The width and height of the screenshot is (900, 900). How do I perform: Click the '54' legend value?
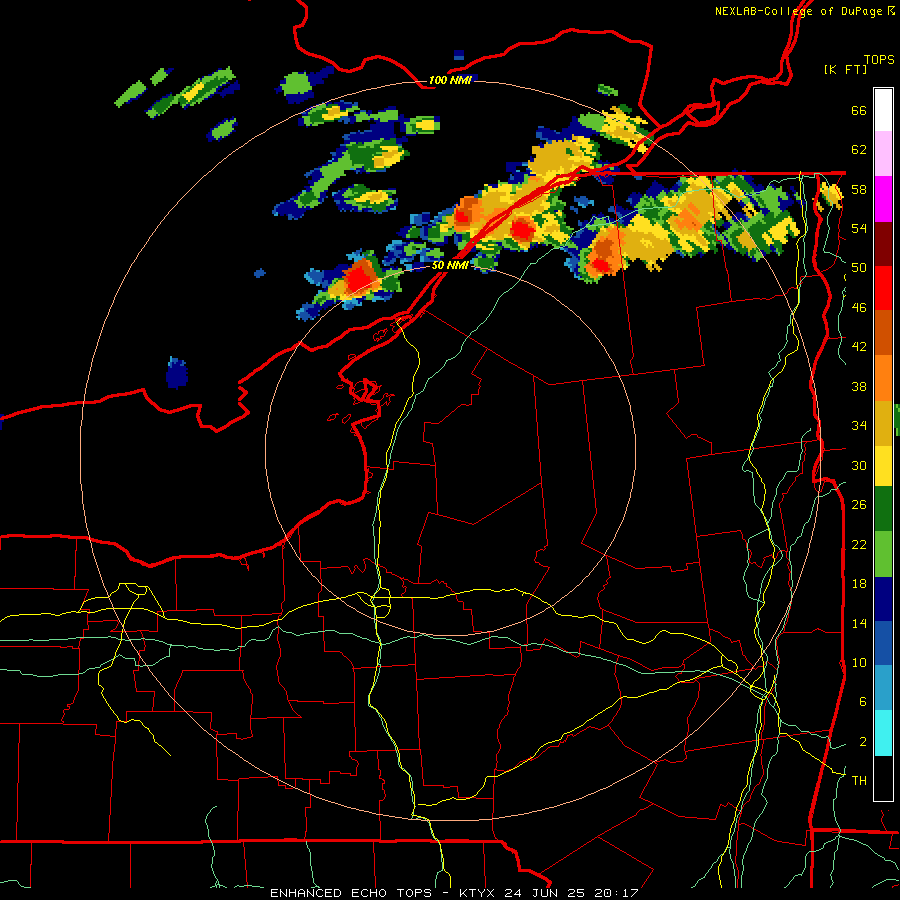(x=859, y=228)
